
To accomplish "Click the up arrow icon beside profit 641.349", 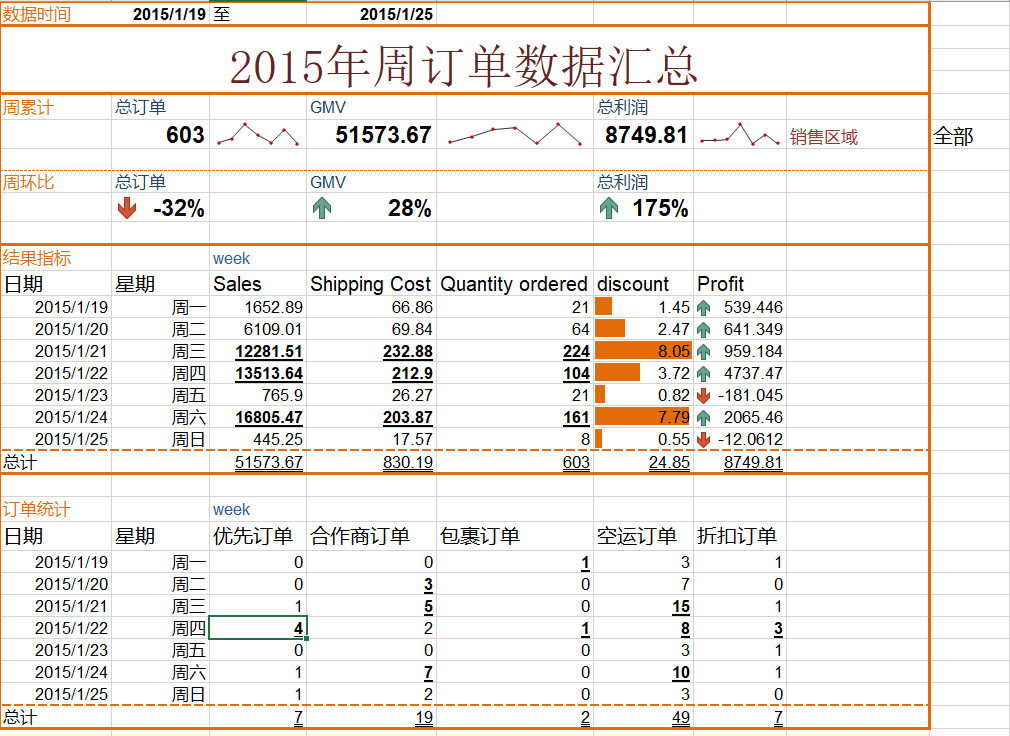I will (703, 330).
